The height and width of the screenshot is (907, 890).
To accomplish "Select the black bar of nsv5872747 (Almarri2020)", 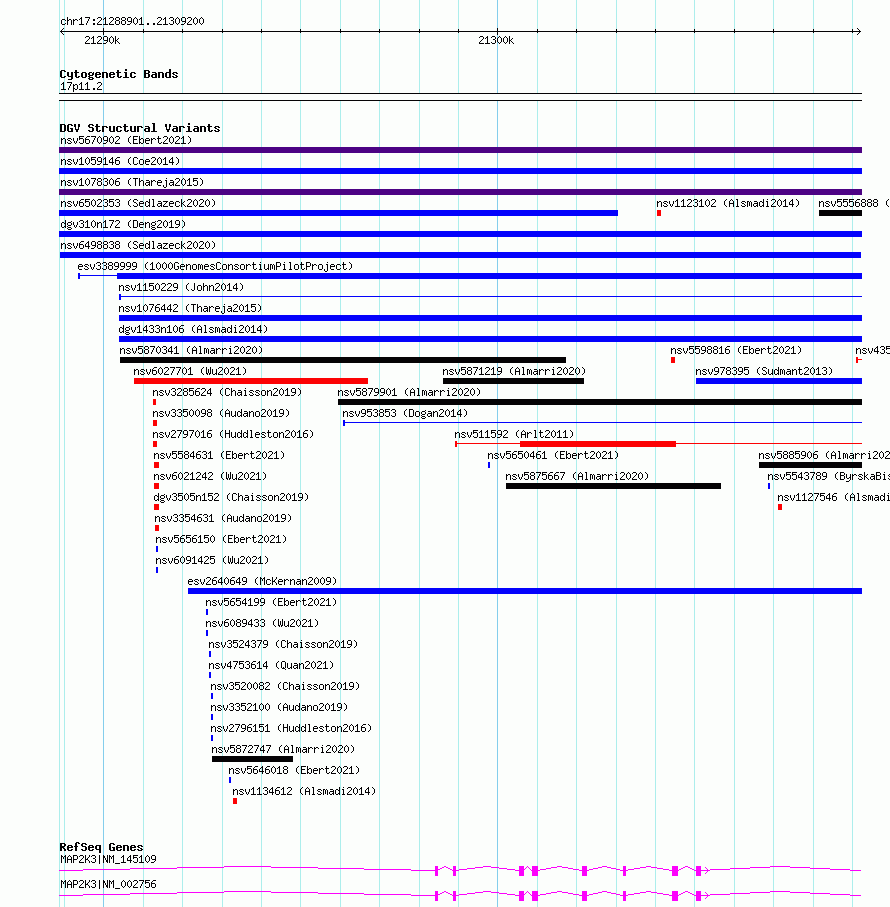I will point(252,759).
